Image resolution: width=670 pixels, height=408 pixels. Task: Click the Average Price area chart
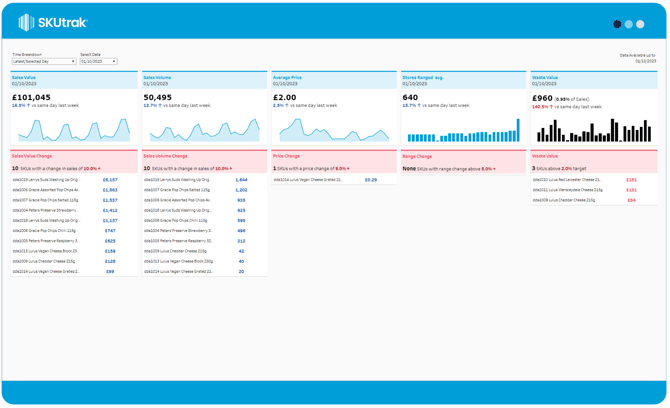[x=334, y=130]
